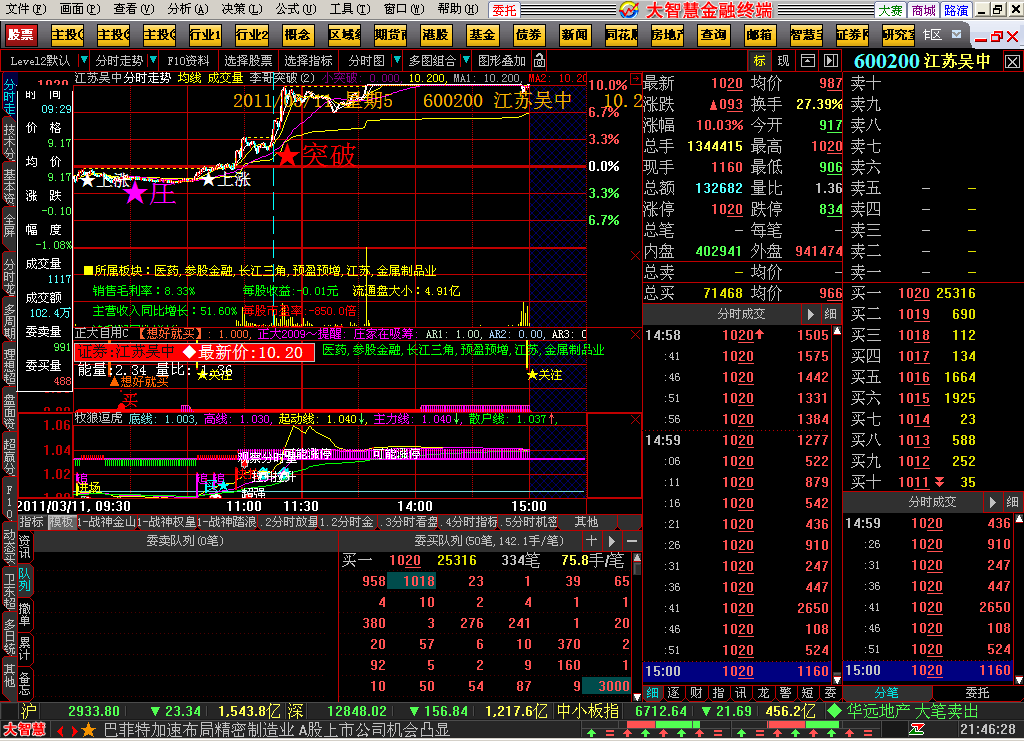This screenshot has width=1024, height=741.
Task: Open the 邮箱 toolbar button
Action: (759, 35)
